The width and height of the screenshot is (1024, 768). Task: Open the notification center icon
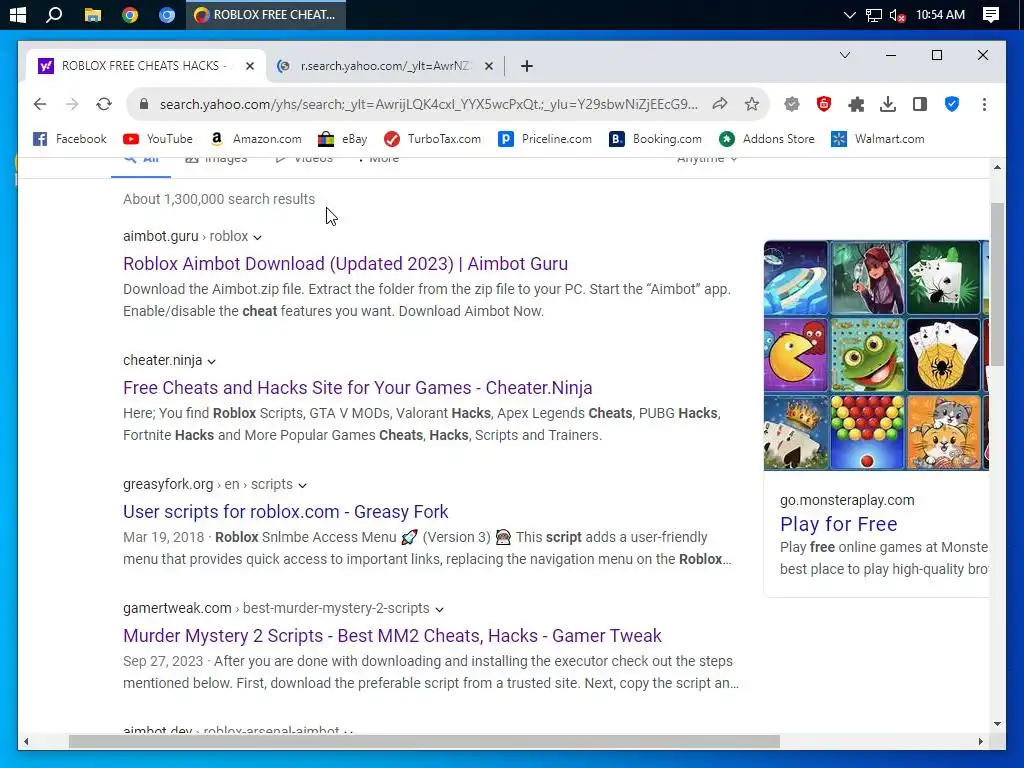[991, 14]
